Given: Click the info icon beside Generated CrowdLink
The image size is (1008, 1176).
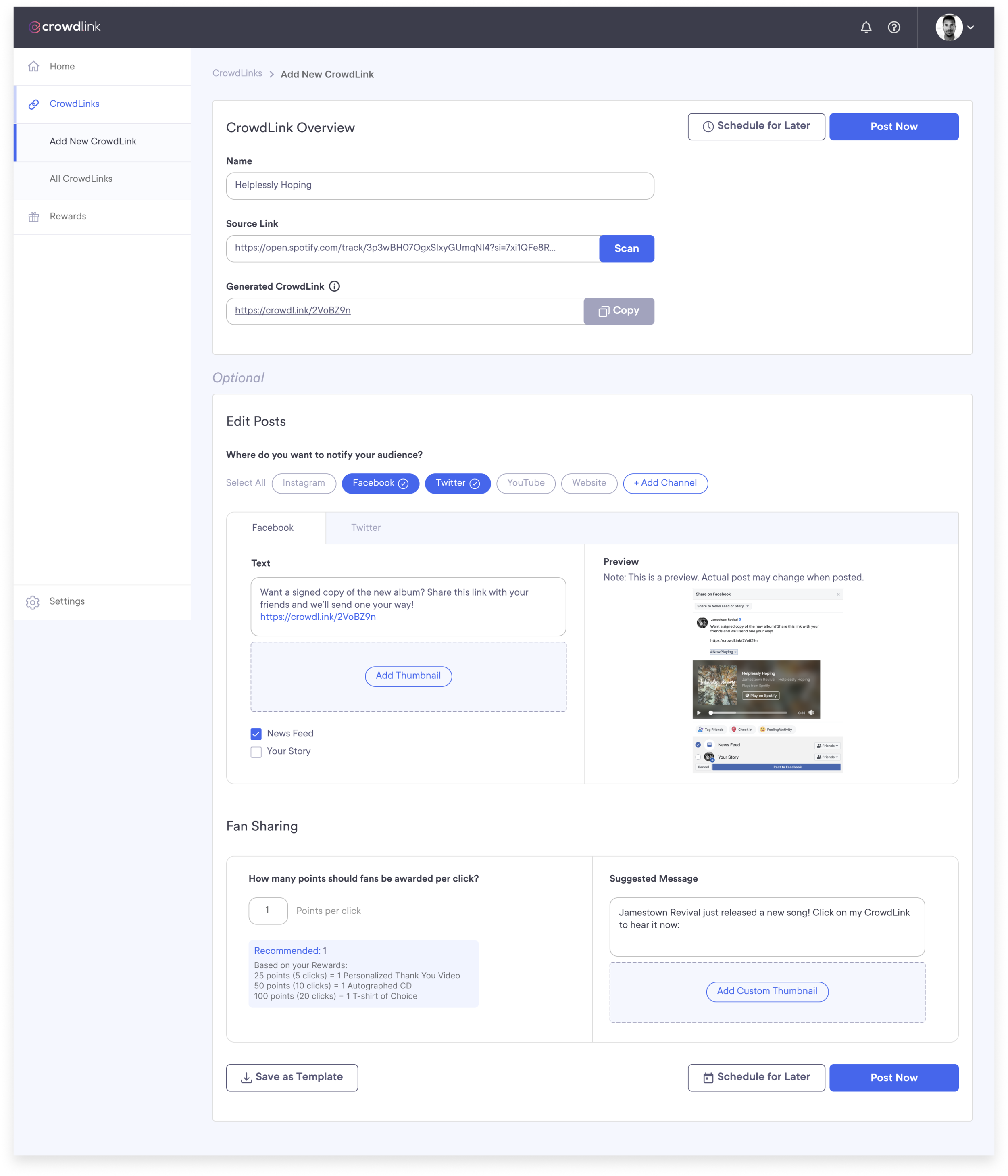Looking at the screenshot, I should tap(335, 286).
